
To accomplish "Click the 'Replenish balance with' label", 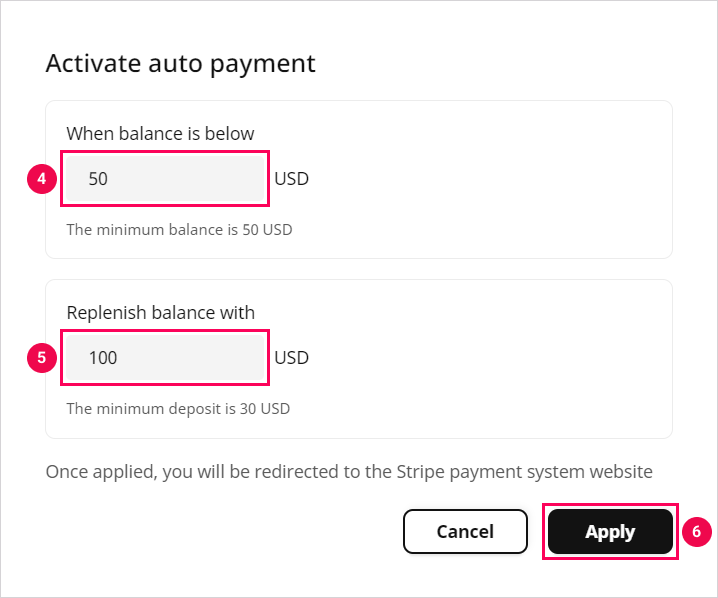I will 160,311.
